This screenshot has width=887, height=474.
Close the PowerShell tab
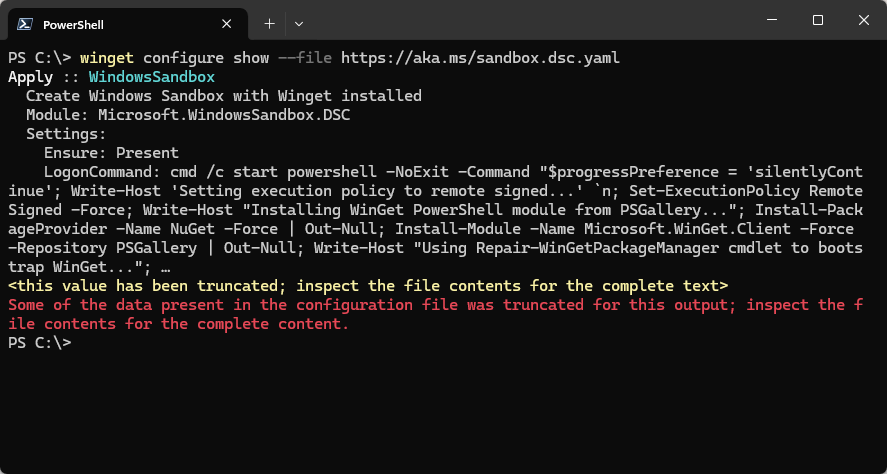coord(226,24)
